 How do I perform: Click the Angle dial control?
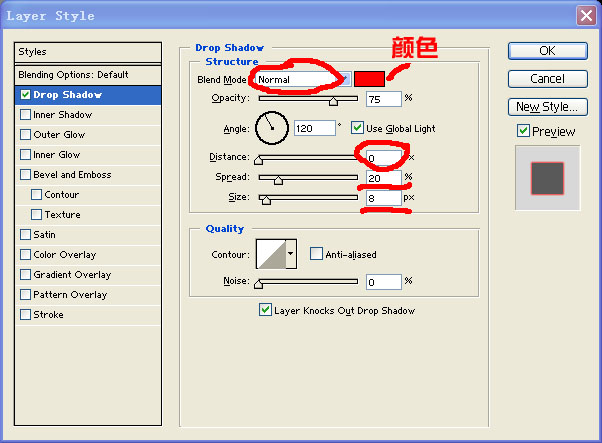272,128
